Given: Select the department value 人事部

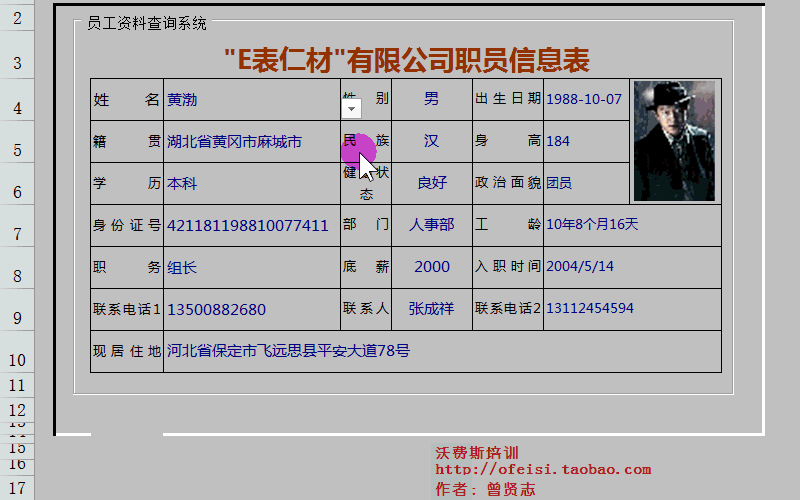Looking at the screenshot, I should point(432,226).
